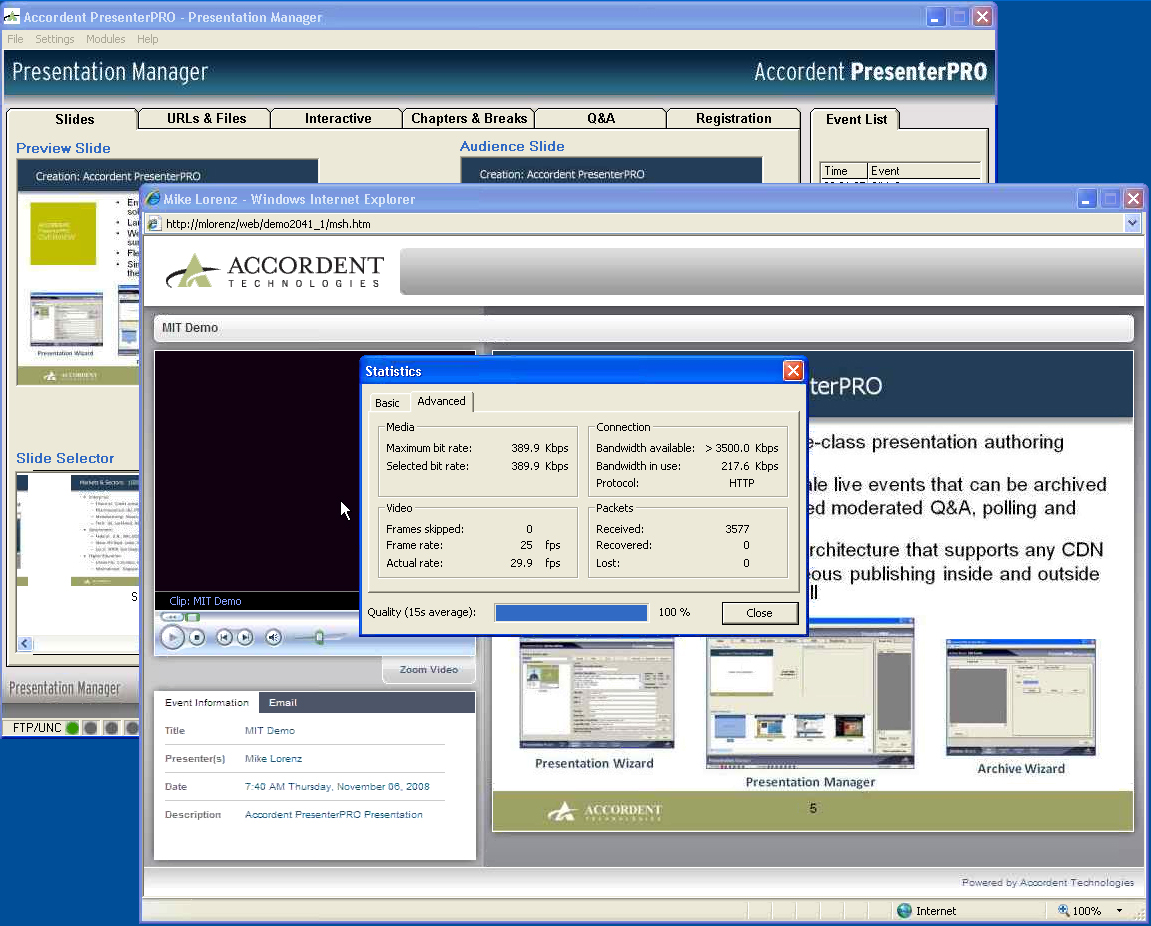The width and height of the screenshot is (1151, 926).
Task: Minimize the Presentation Manager window
Action: [934, 17]
